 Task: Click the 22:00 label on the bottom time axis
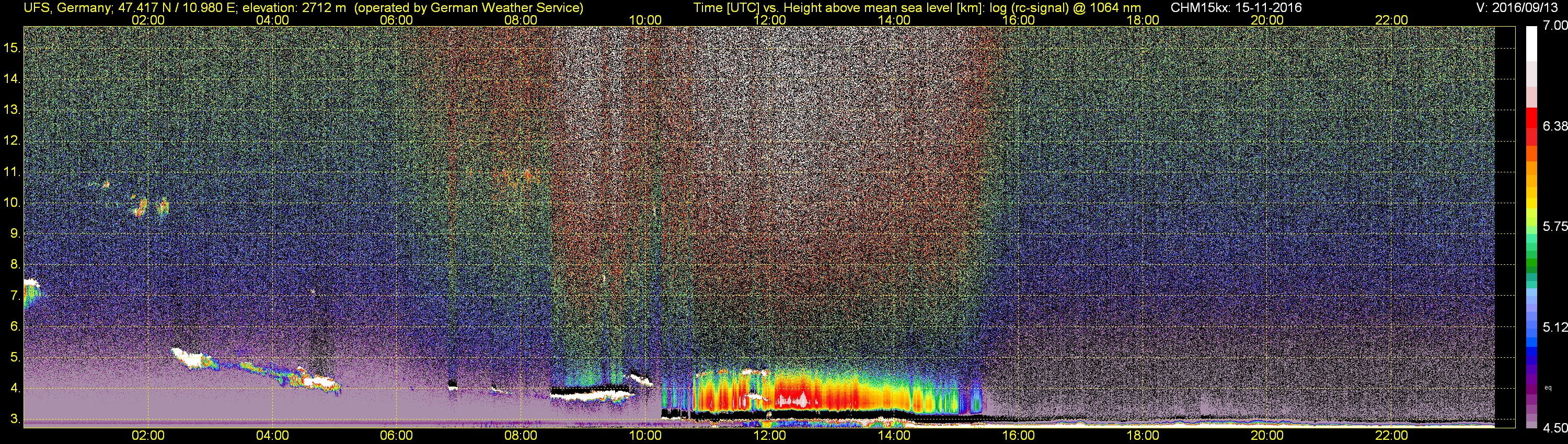coord(1391,436)
